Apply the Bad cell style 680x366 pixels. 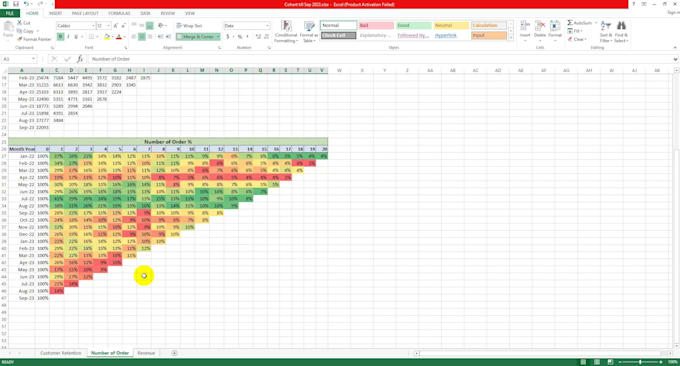pyautogui.click(x=376, y=26)
